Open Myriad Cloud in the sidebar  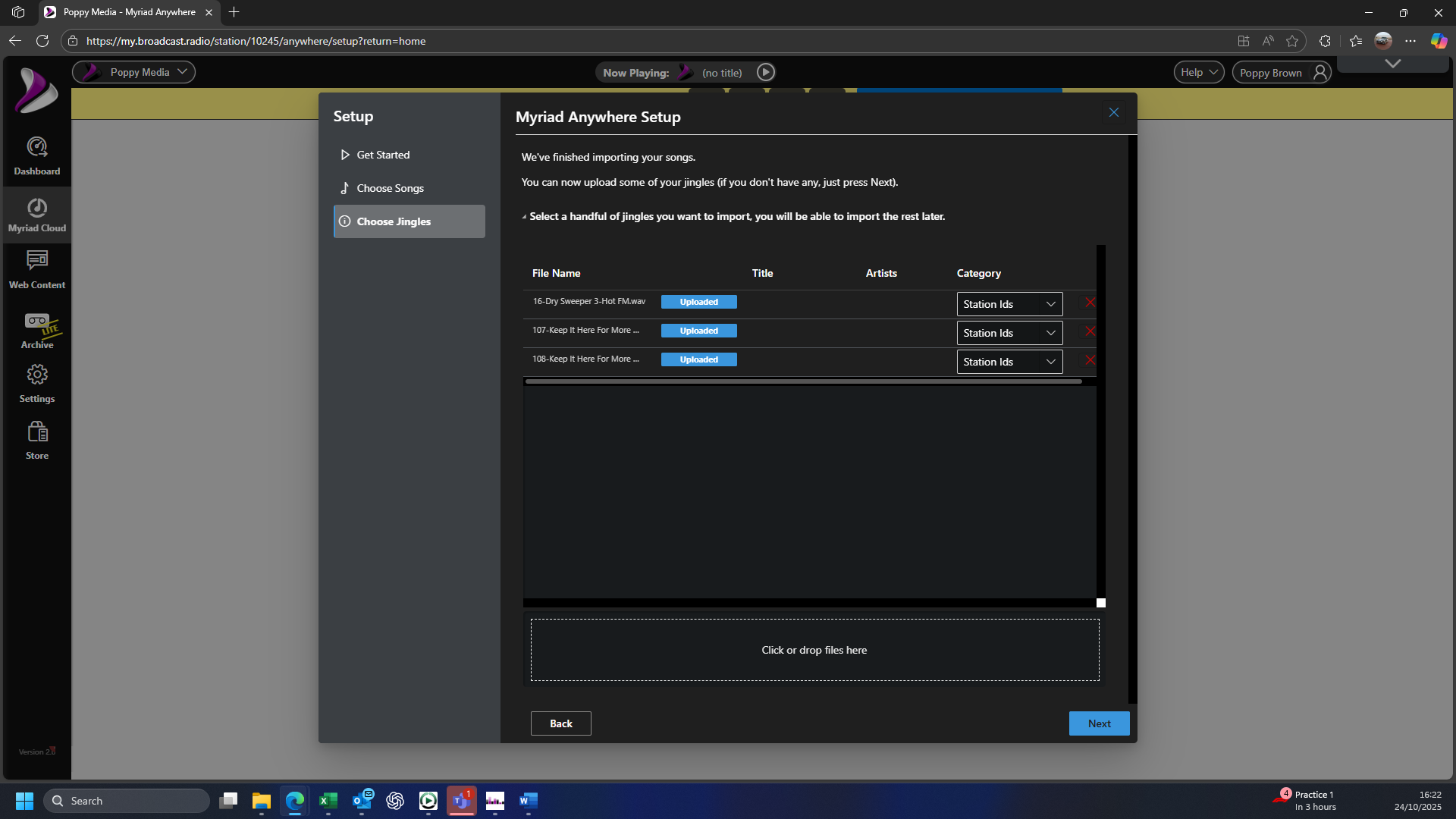36,215
